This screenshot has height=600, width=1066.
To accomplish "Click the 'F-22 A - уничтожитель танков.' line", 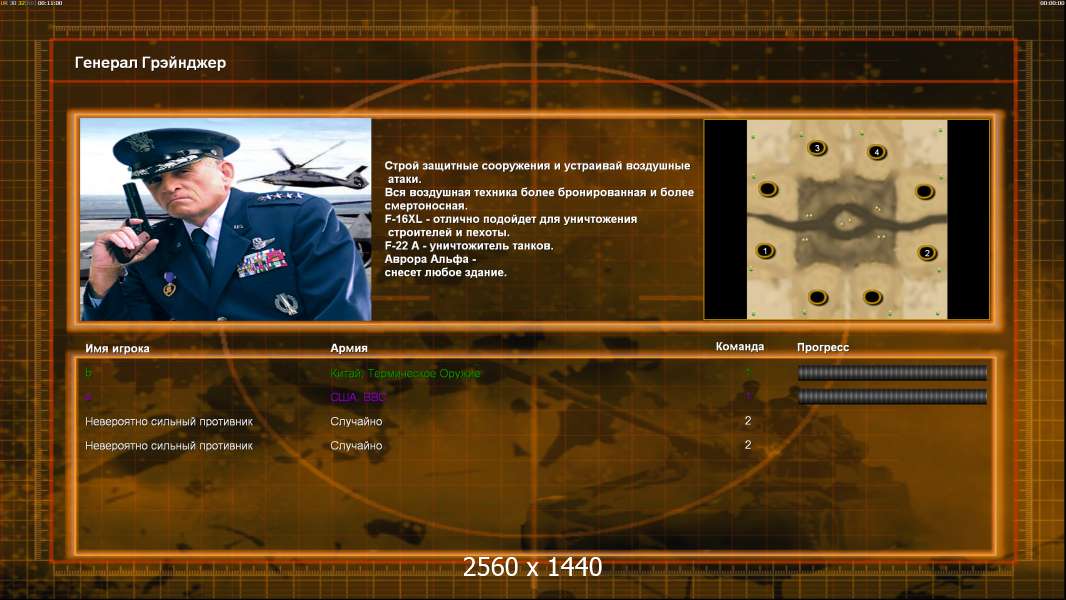I will [x=469, y=246].
